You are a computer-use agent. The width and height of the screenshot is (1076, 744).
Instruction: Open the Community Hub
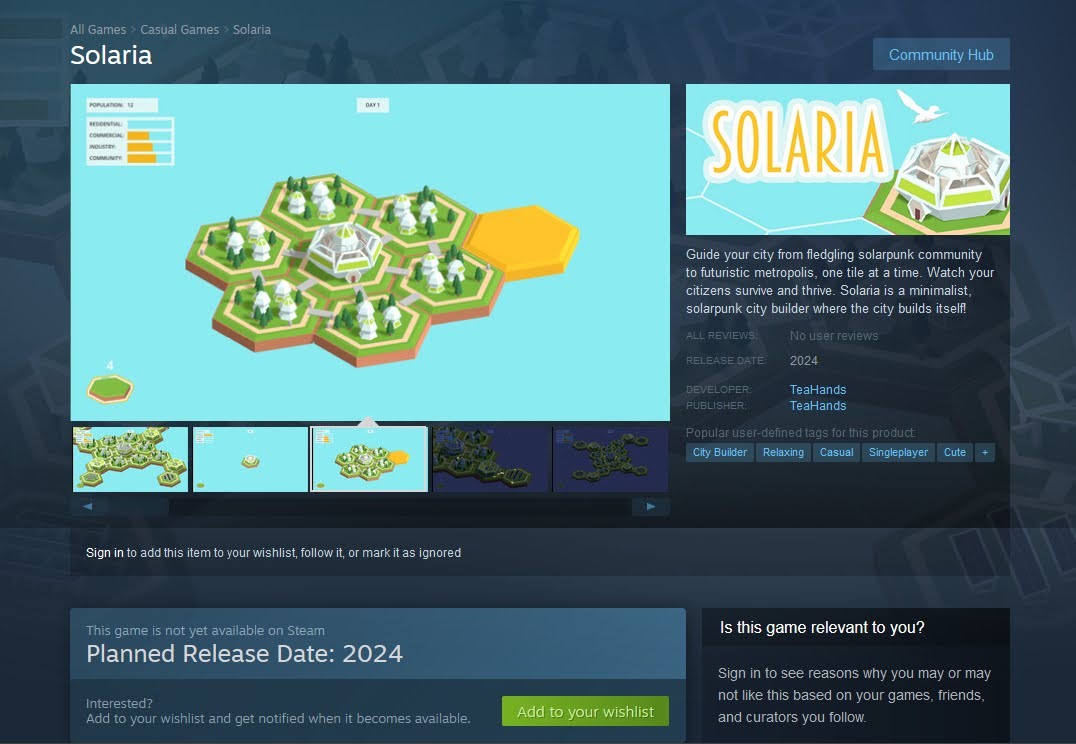point(941,55)
